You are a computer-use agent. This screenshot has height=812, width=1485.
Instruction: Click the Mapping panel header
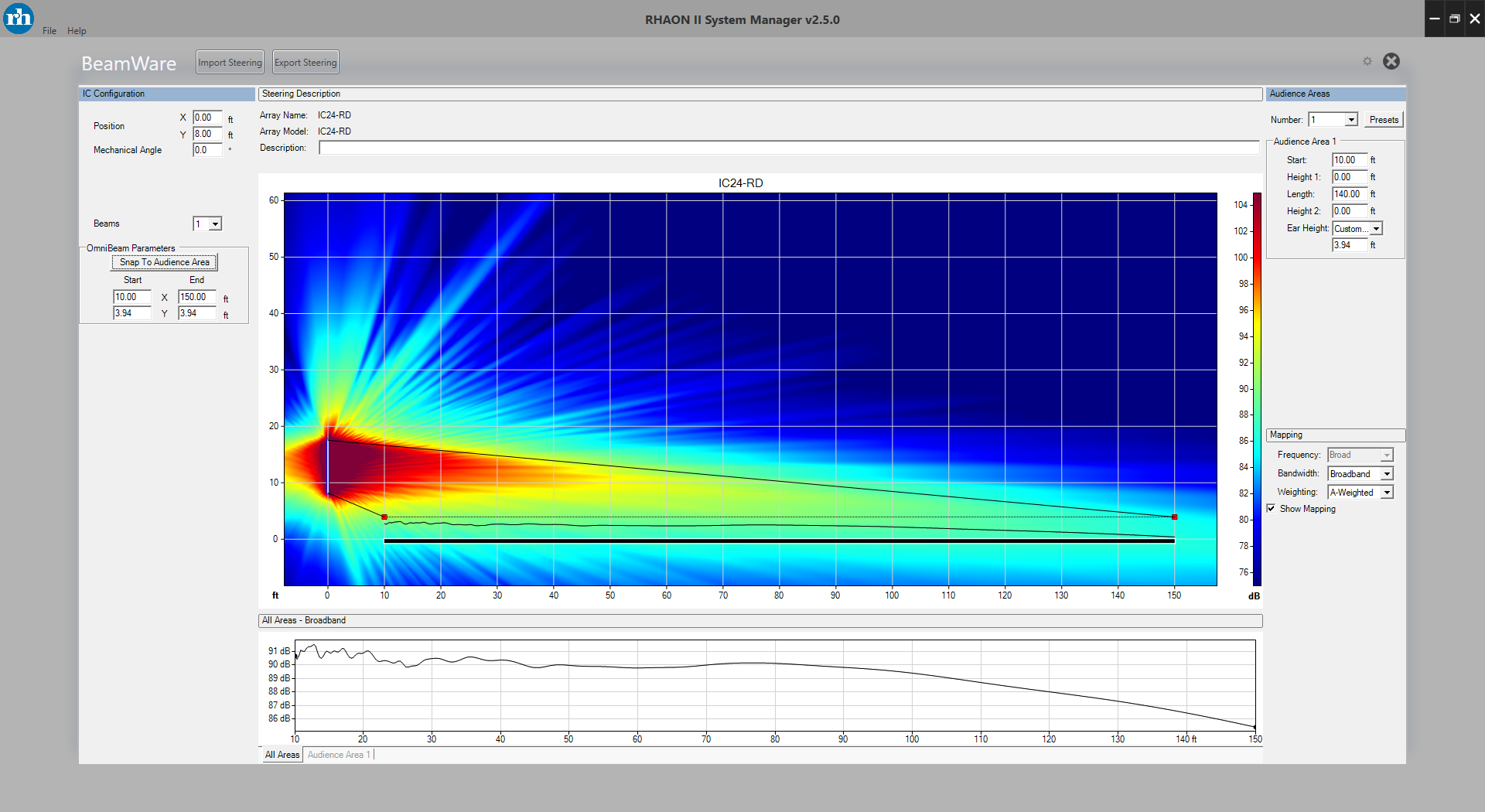pos(1336,435)
